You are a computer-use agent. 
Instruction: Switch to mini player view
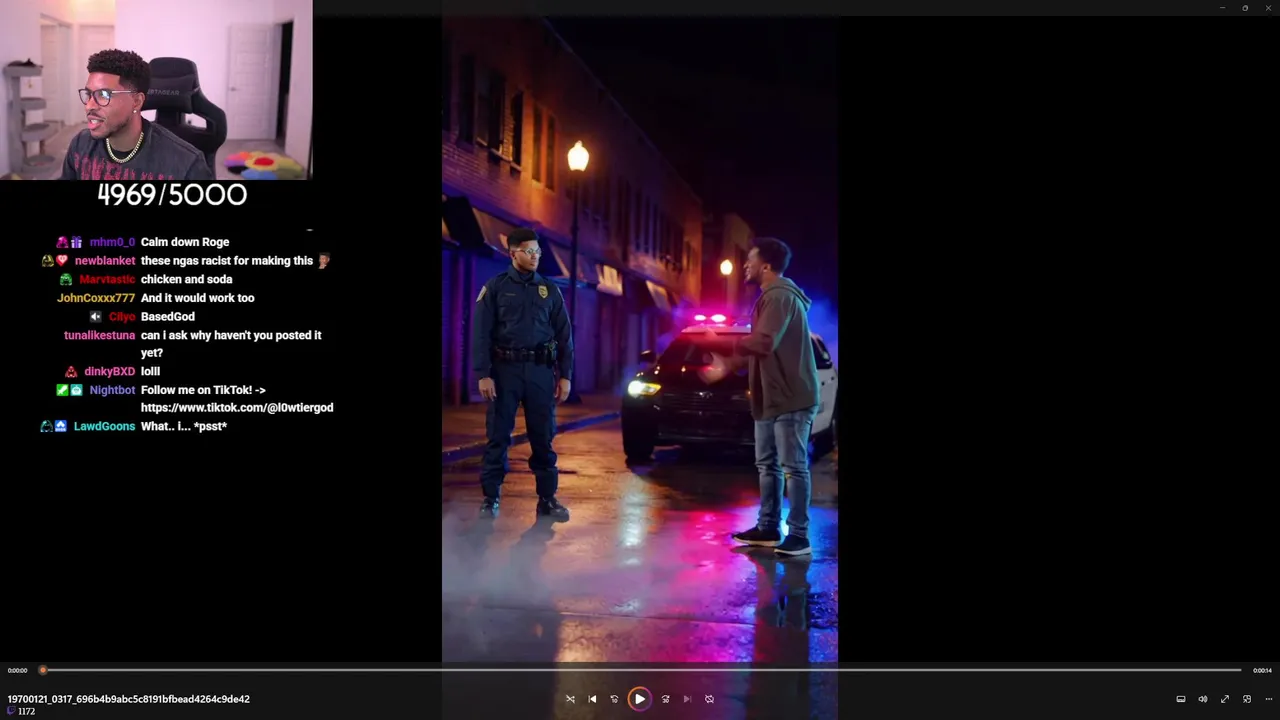pos(1247,699)
